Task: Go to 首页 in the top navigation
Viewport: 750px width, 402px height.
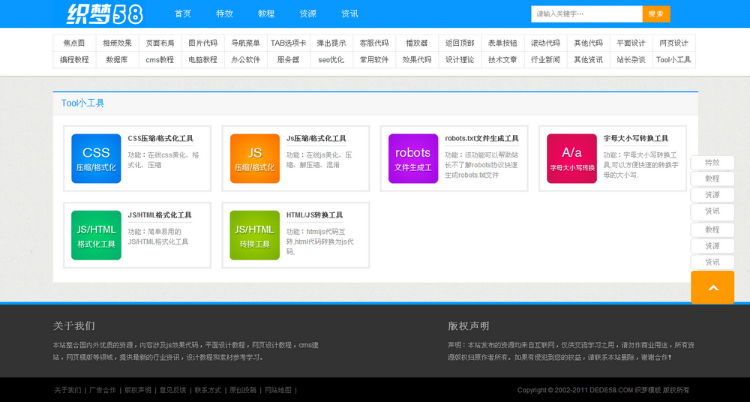Action: pos(183,14)
